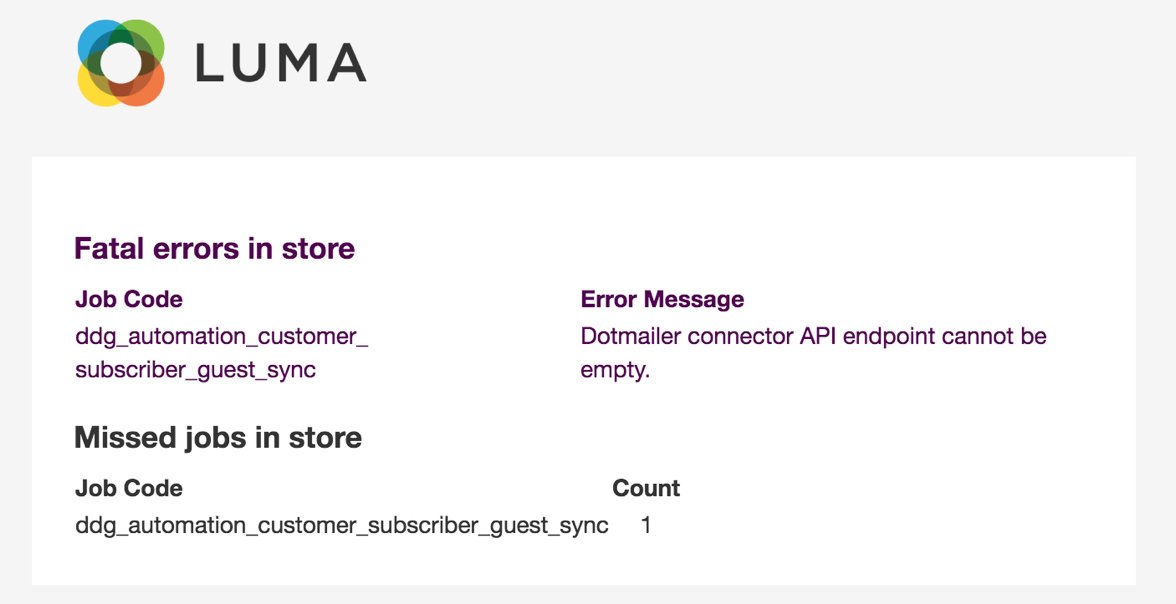Click the missed job code ddg_automation_customer_subscriber_guest_sync

pyautogui.click(x=342, y=525)
